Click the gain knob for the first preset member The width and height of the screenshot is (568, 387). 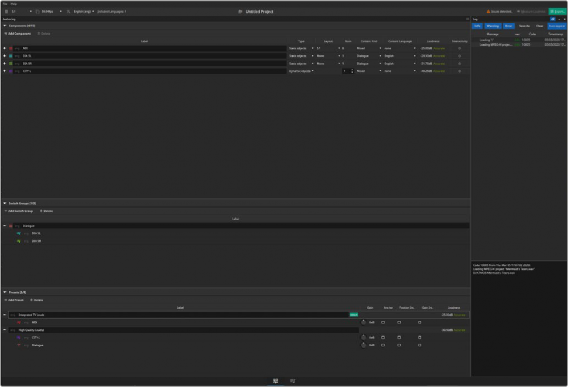[x=363, y=322]
